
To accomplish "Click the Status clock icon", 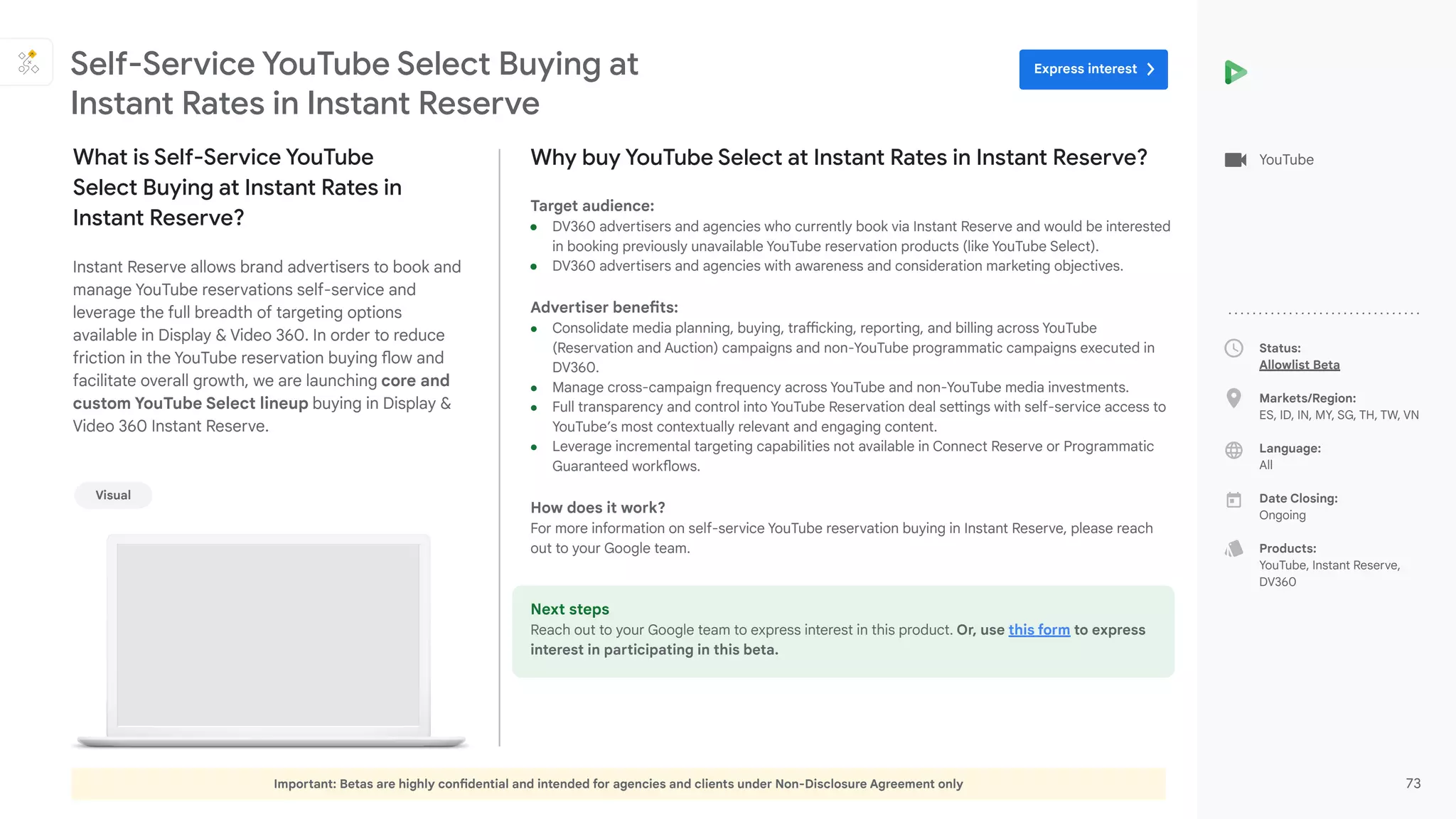I will pos(1233,348).
